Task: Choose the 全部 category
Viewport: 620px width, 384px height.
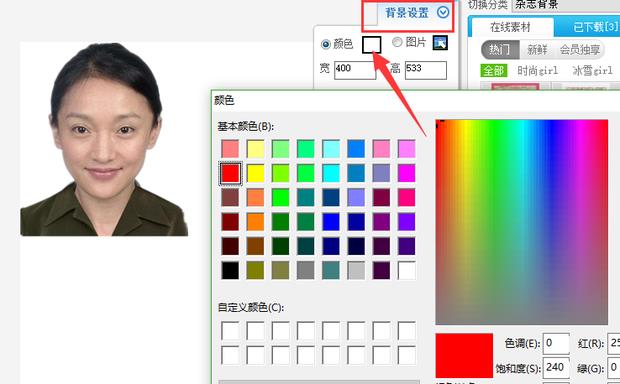Action: [493, 71]
